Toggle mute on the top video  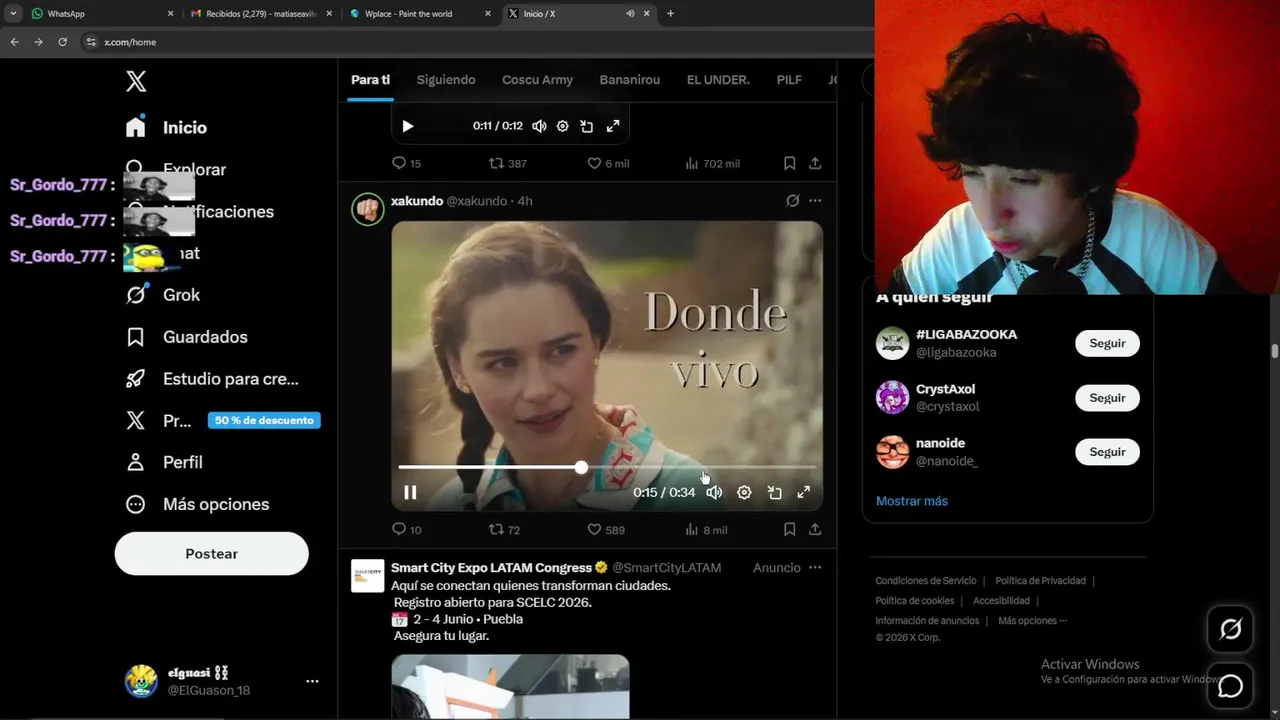539,126
